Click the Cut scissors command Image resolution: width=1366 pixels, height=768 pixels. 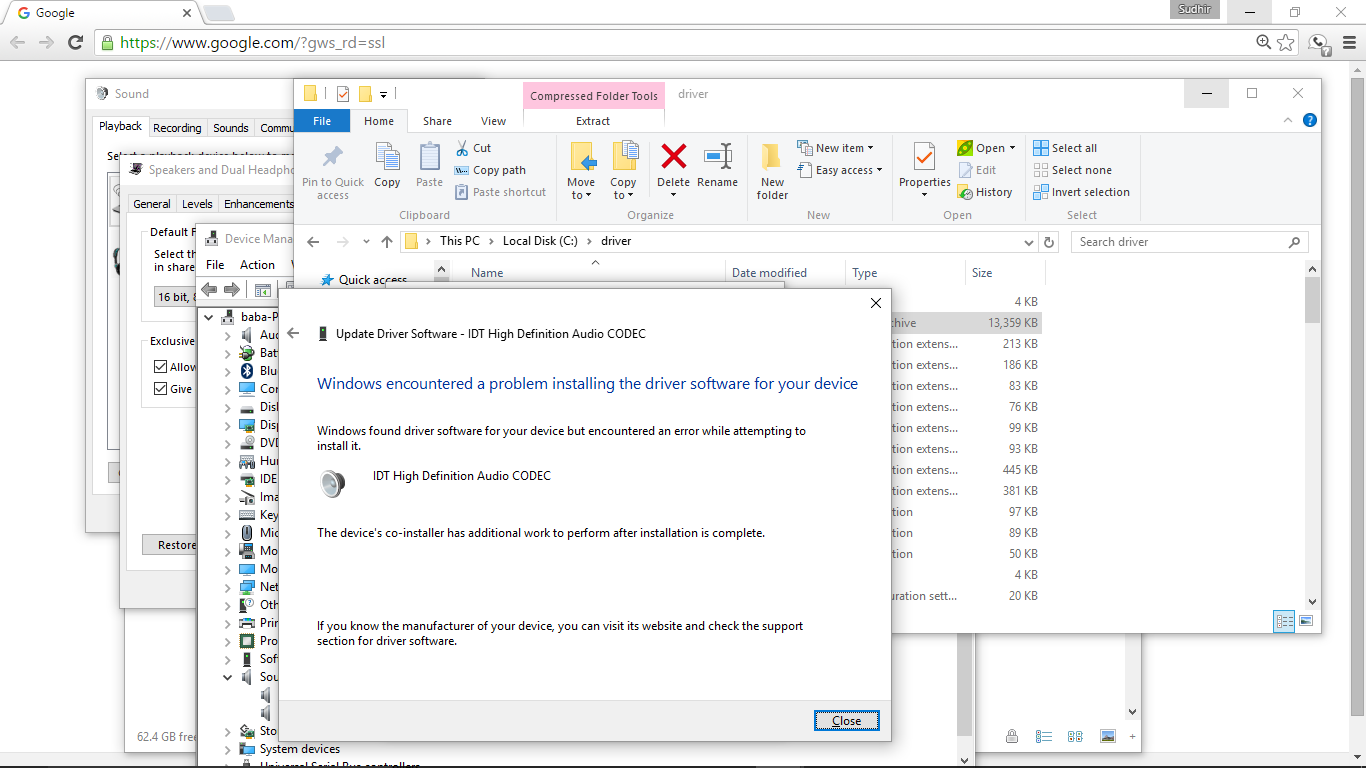[474, 148]
